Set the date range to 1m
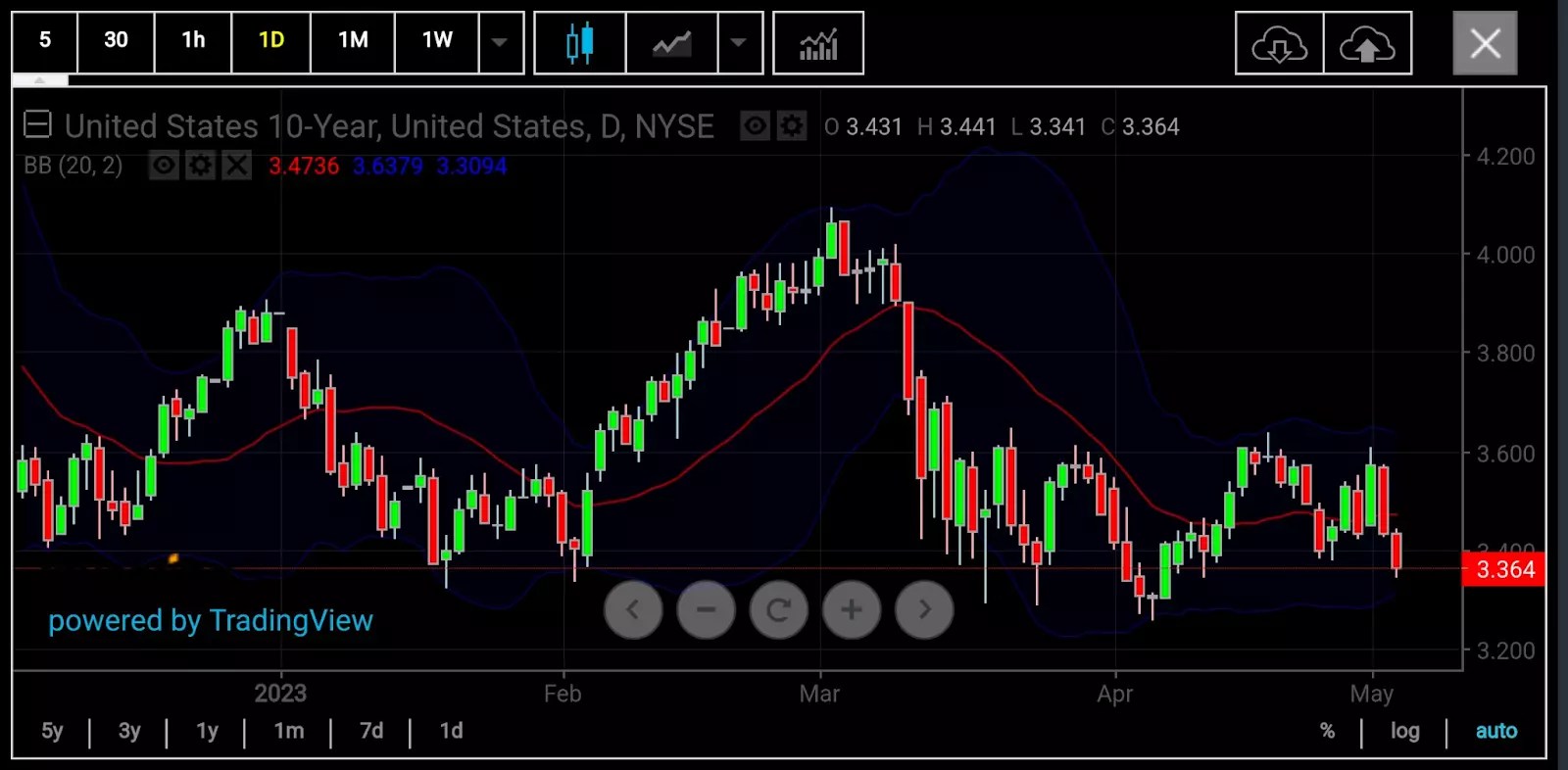 click(289, 731)
